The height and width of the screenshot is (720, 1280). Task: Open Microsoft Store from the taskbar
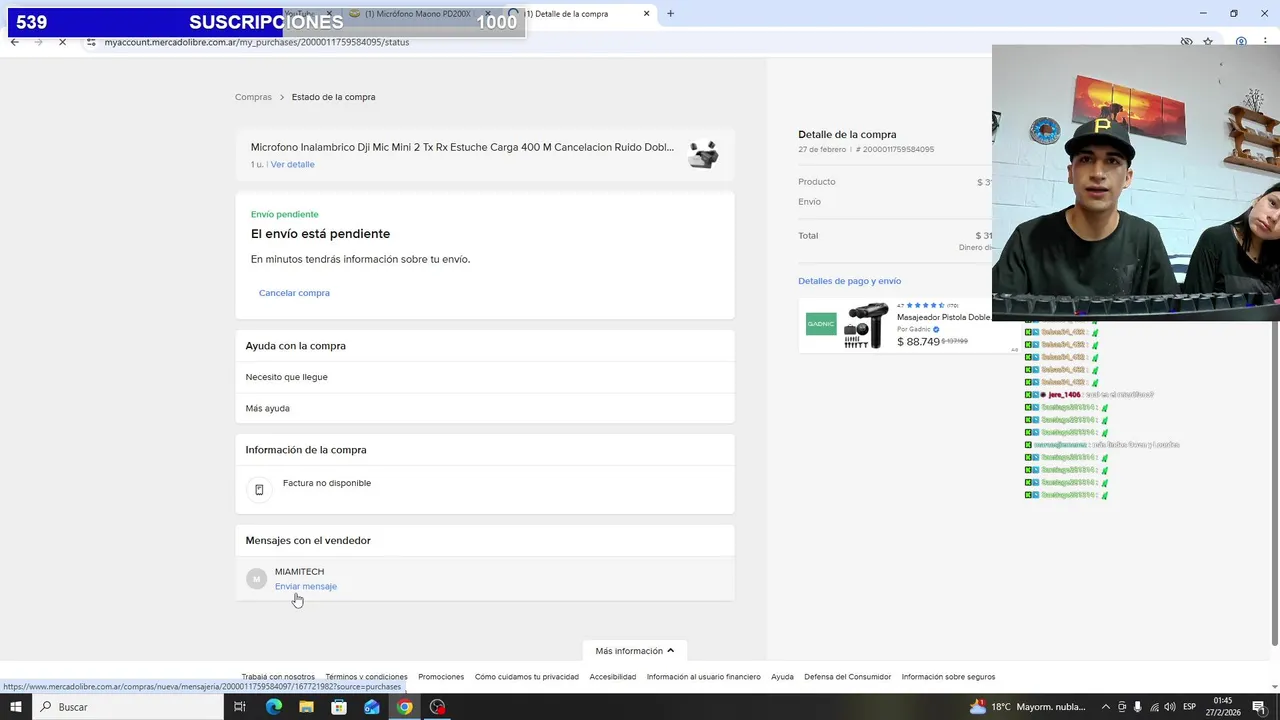click(x=339, y=707)
